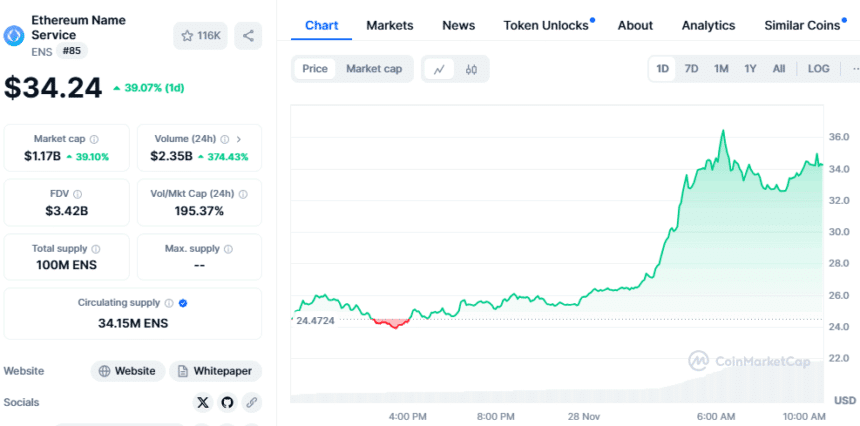This screenshot has width=860, height=426.
Task: Set chart range to All
Action: point(779,69)
